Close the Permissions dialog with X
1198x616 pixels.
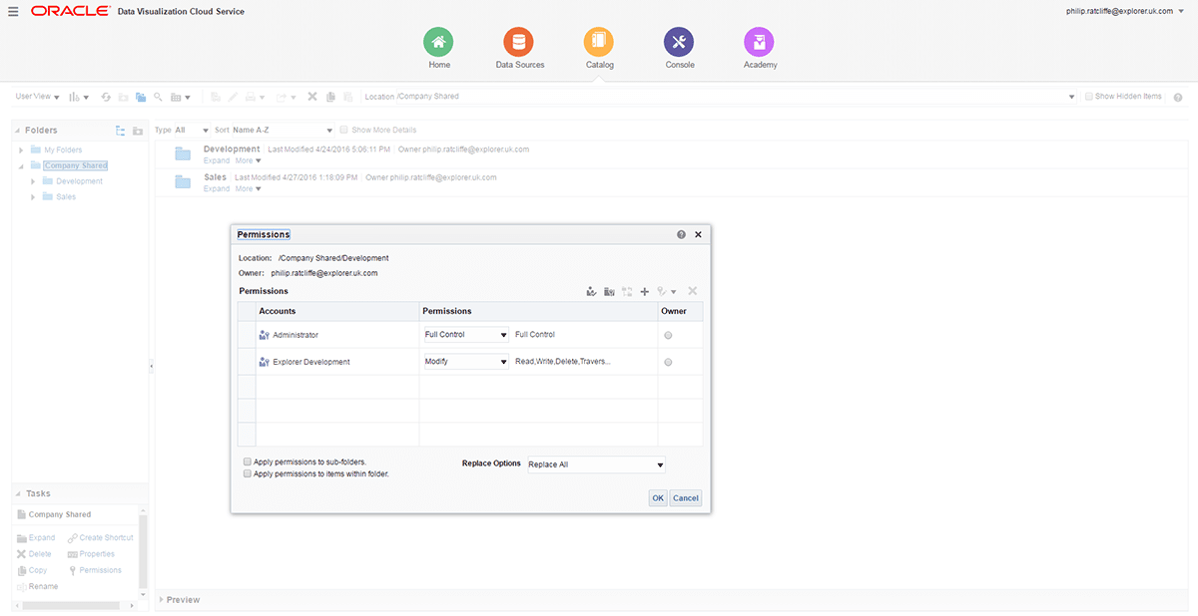698,235
